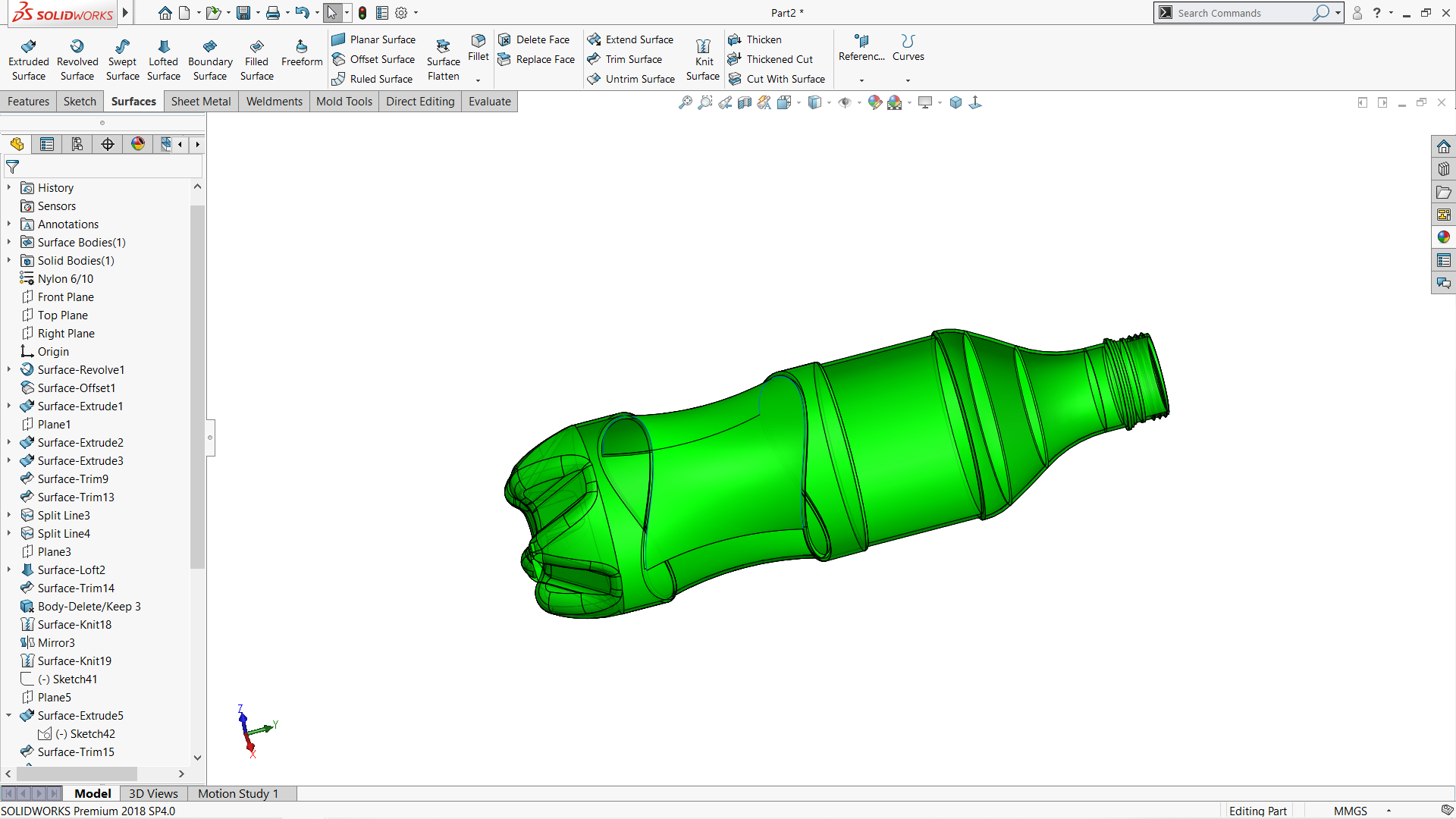Click the Zoom to Fit icon
1456x819 pixels.
point(686,102)
